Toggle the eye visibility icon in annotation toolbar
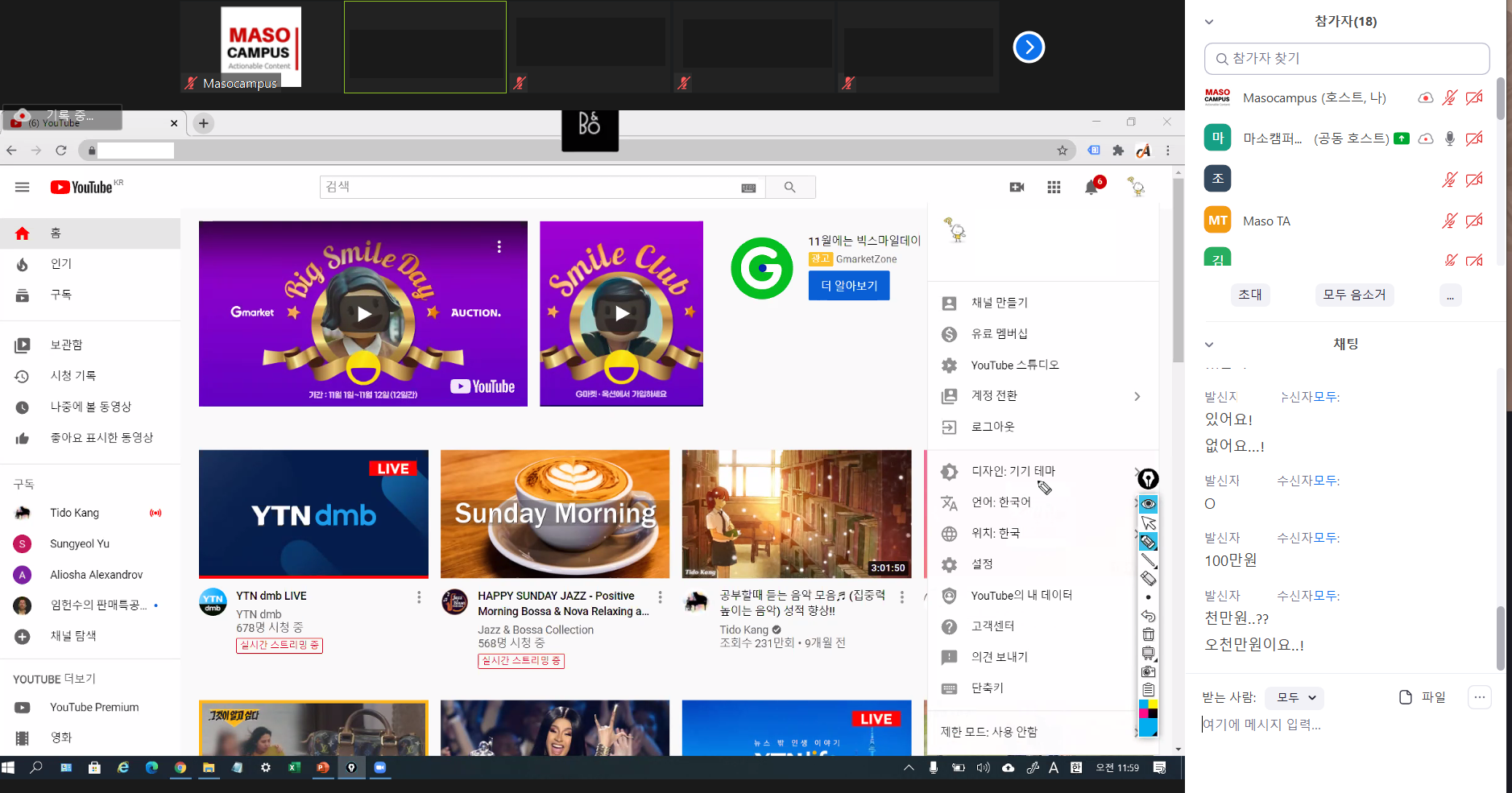Screen dimensions: 1512x793 (1148, 504)
